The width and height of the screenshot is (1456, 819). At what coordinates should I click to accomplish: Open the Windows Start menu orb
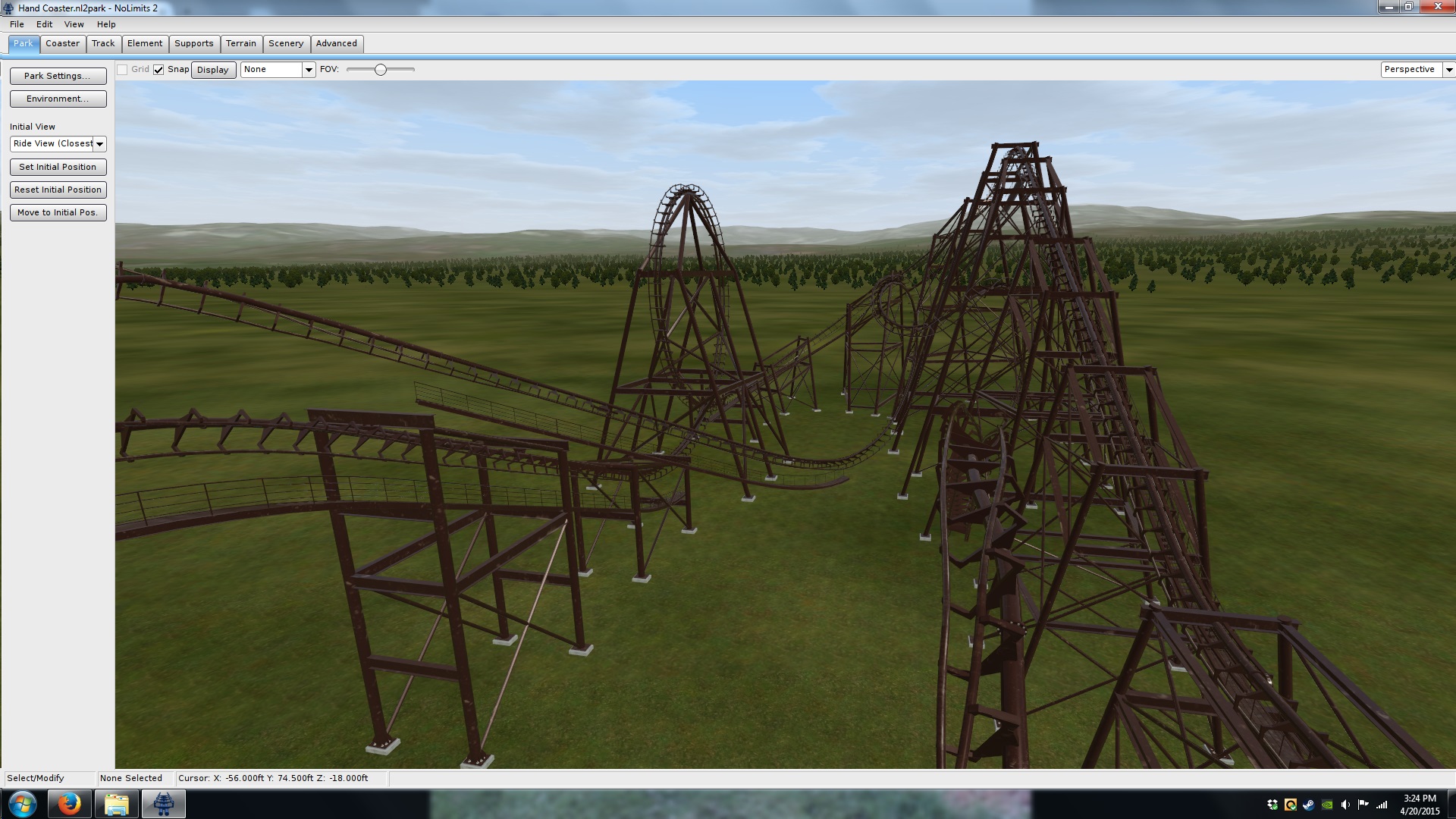(x=23, y=804)
